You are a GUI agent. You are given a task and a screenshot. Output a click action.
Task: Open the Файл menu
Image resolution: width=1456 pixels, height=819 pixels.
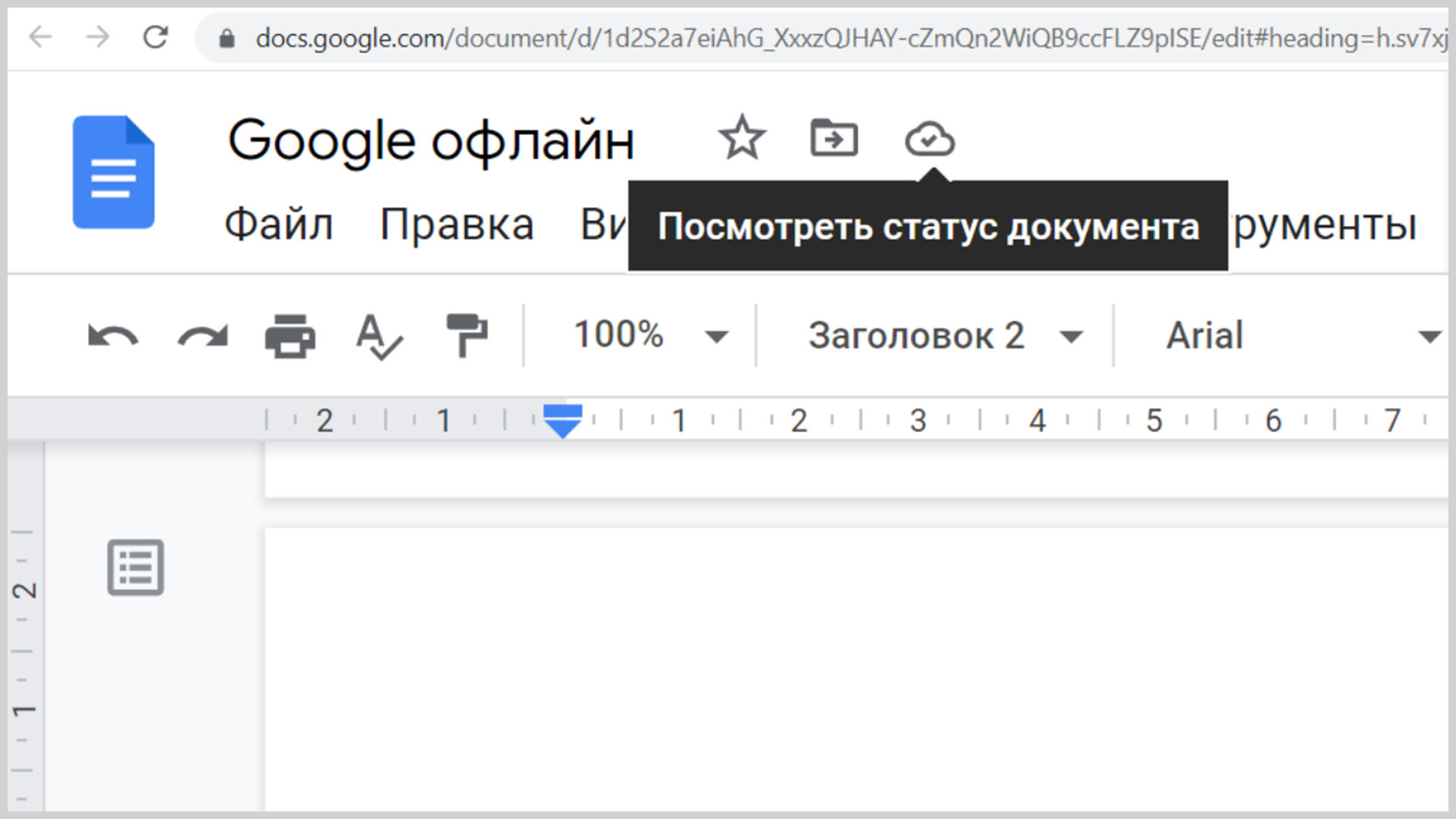click(x=278, y=224)
